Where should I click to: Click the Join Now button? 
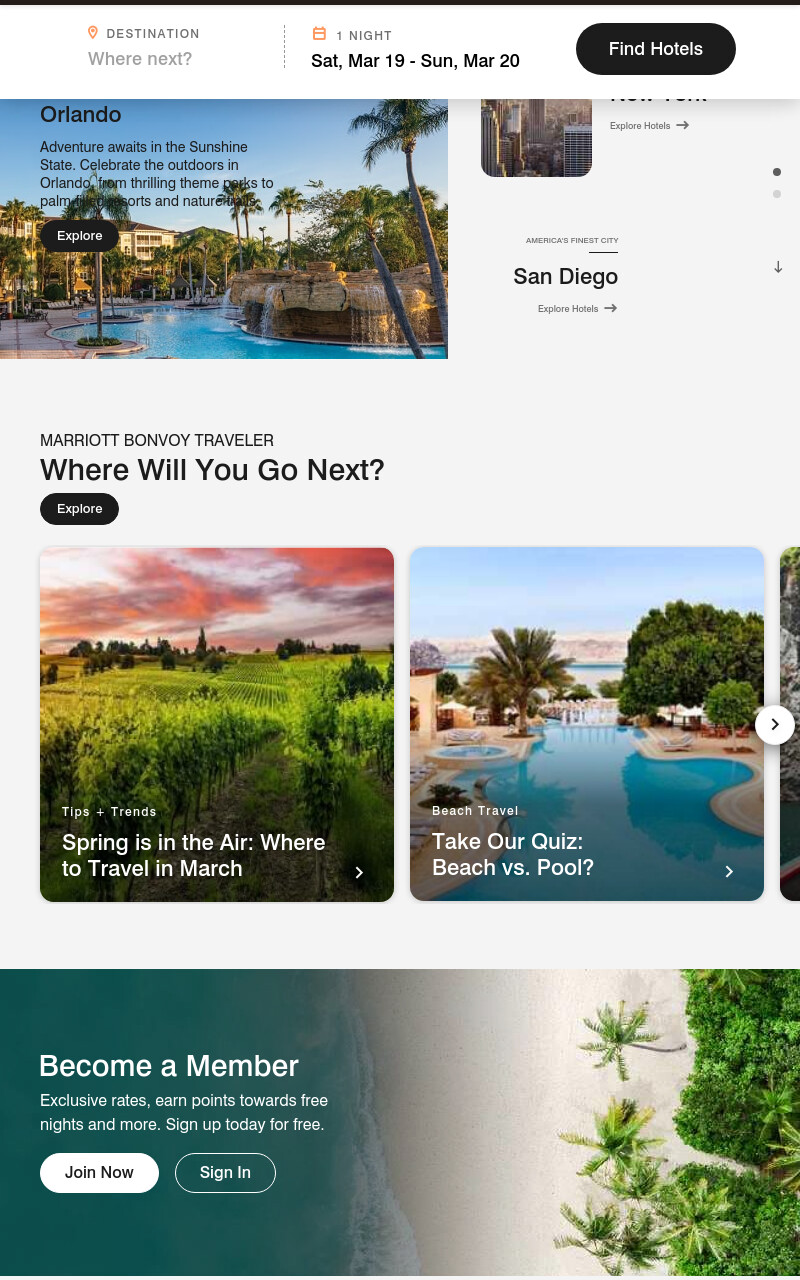point(99,1173)
